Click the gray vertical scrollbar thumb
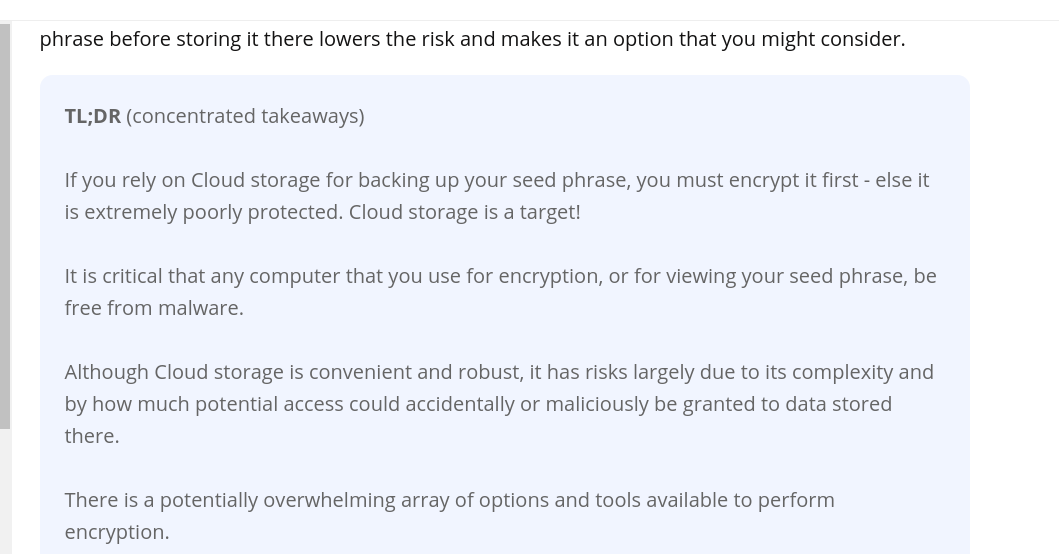This screenshot has height=554, width=1059. (5, 226)
